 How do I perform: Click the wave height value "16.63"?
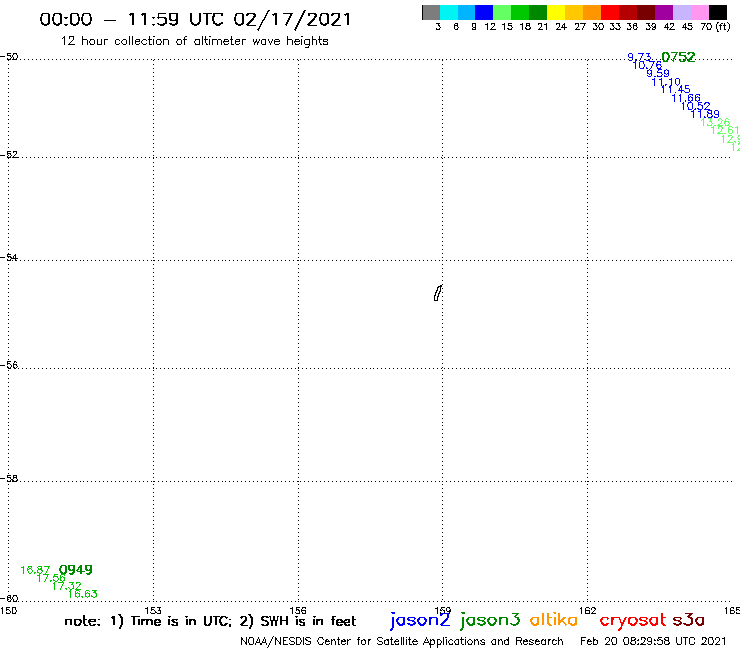[x=83, y=594]
